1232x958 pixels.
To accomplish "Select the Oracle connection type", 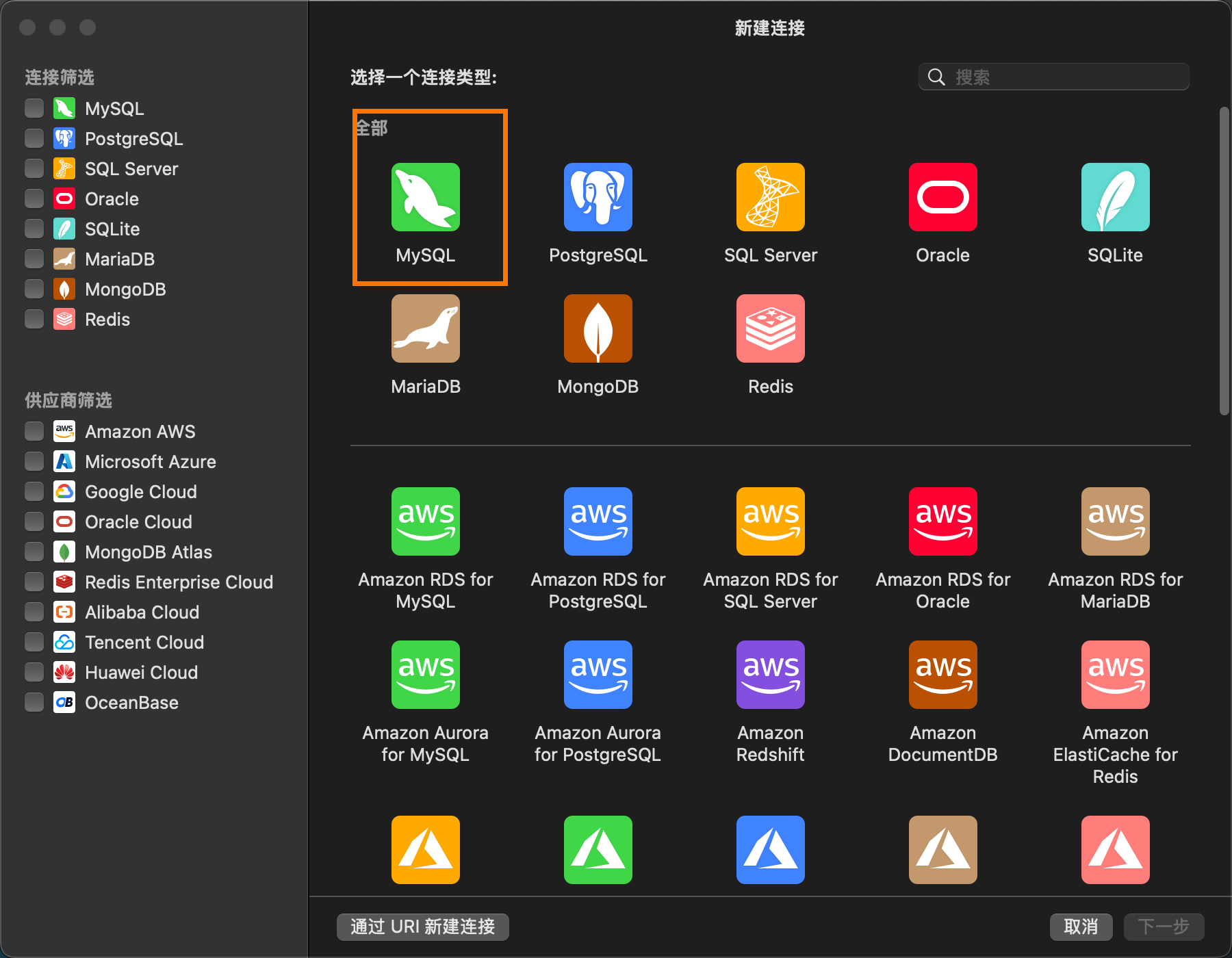I will click(942, 197).
